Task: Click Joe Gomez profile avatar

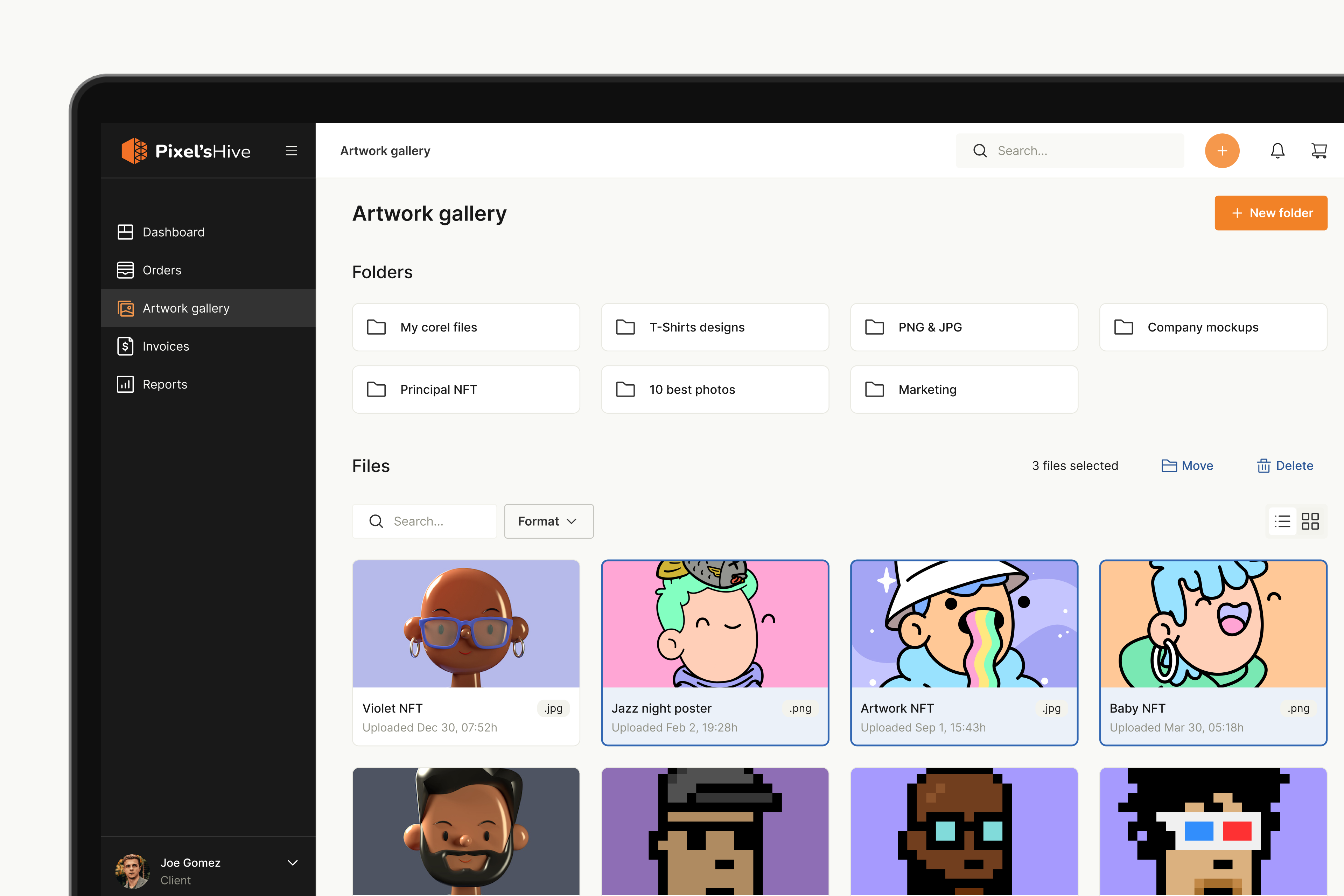Action: tap(133, 871)
